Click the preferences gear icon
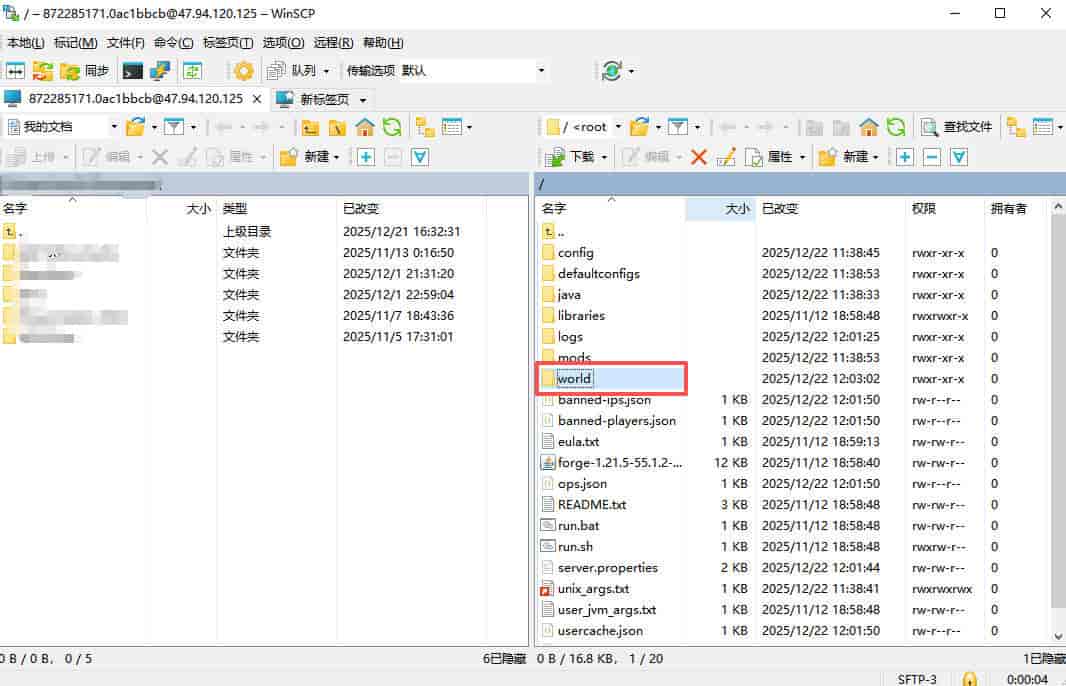This screenshot has height=686, width=1066. point(243,71)
